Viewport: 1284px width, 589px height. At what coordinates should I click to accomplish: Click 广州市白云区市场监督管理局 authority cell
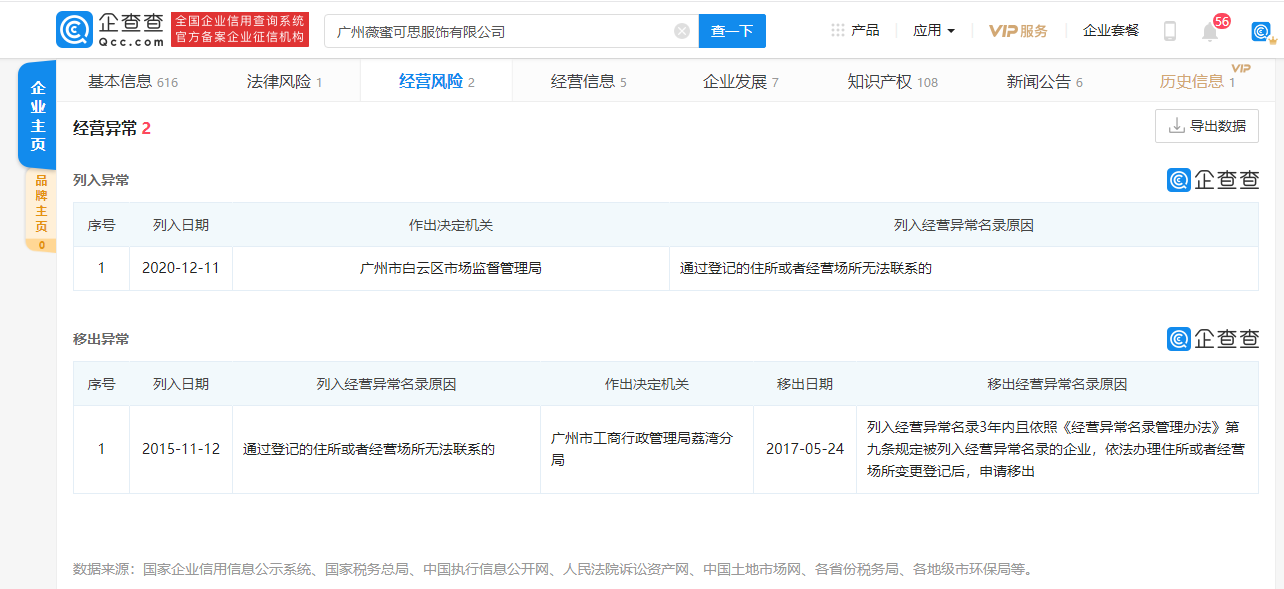451,268
